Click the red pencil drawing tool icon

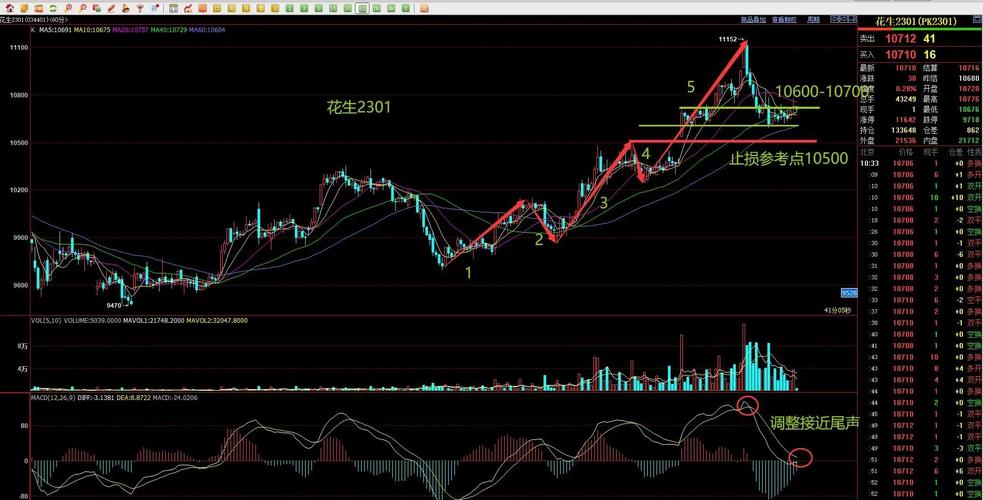(111, 8)
